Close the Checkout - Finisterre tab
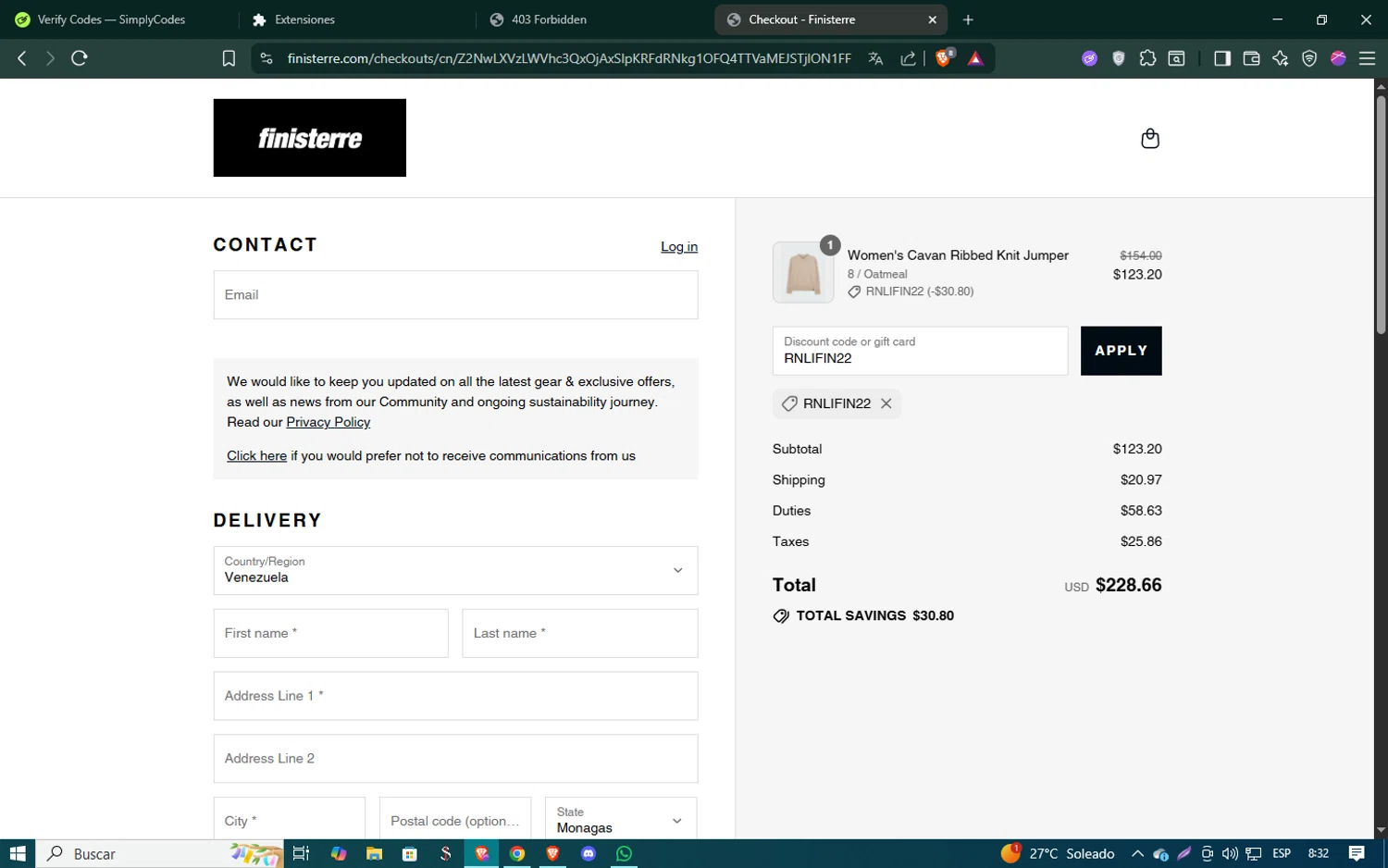Image resolution: width=1388 pixels, height=868 pixels. coord(932,19)
